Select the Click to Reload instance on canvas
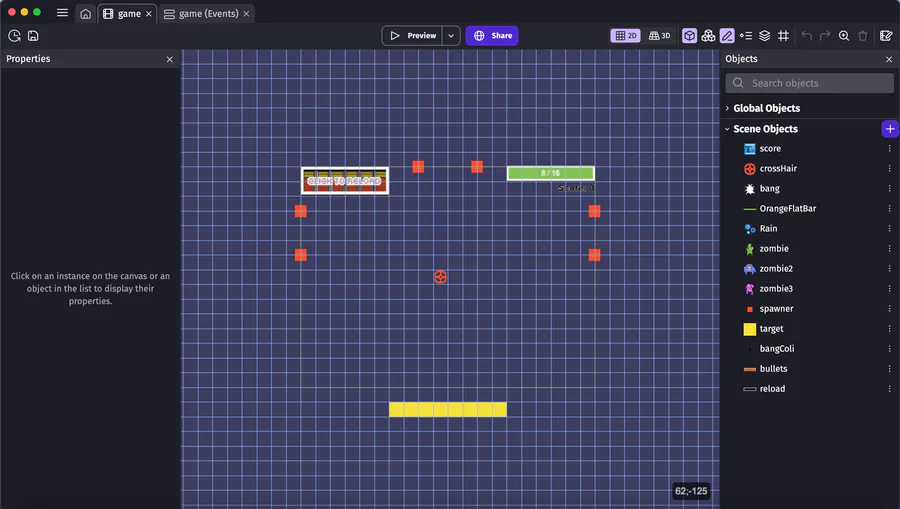The height and width of the screenshot is (509, 900). tap(345, 181)
